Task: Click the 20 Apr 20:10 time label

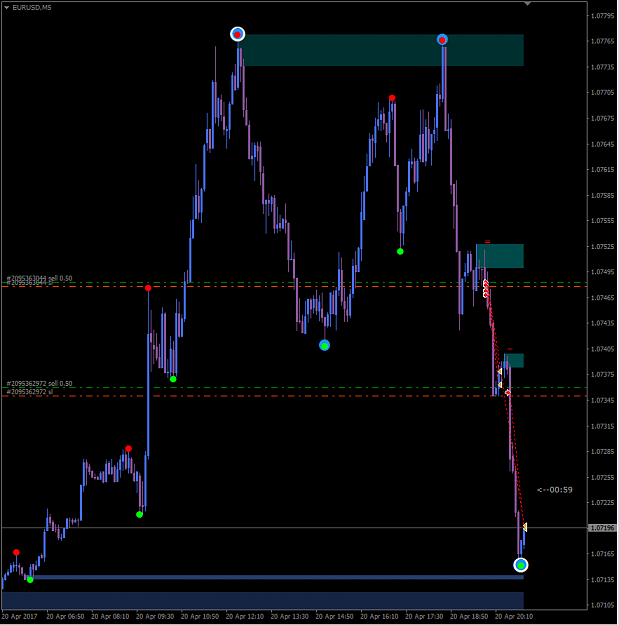Action: [x=514, y=617]
